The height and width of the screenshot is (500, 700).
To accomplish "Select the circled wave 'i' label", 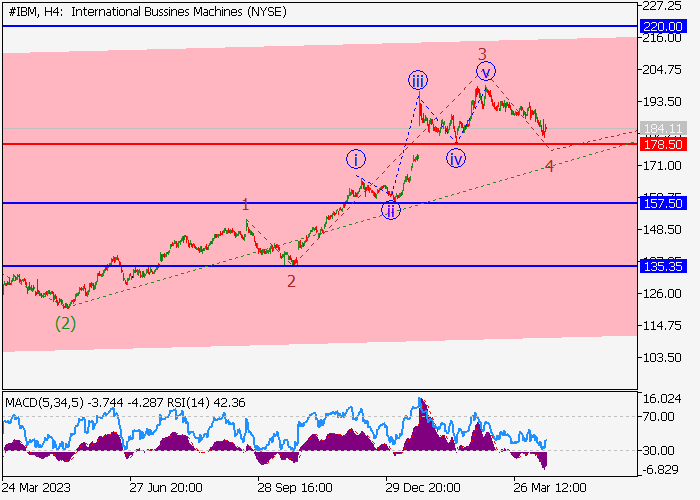I will [x=356, y=159].
